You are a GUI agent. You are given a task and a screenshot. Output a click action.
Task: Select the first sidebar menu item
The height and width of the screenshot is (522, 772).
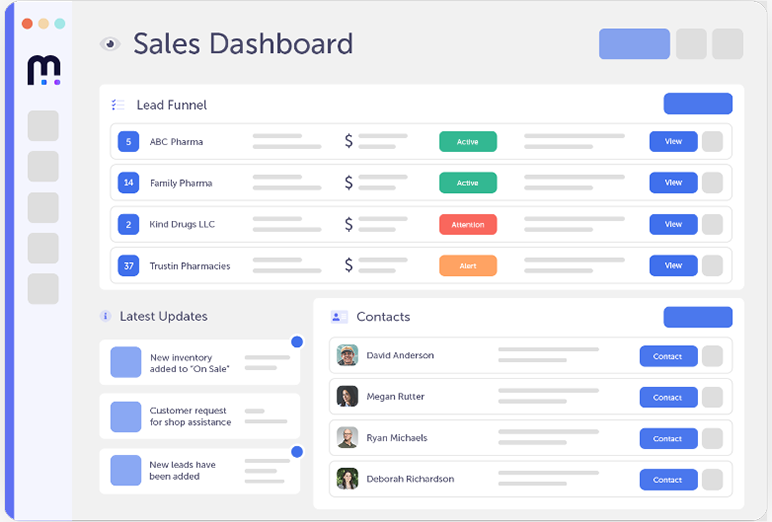pyautogui.click(x=43, y=126)
